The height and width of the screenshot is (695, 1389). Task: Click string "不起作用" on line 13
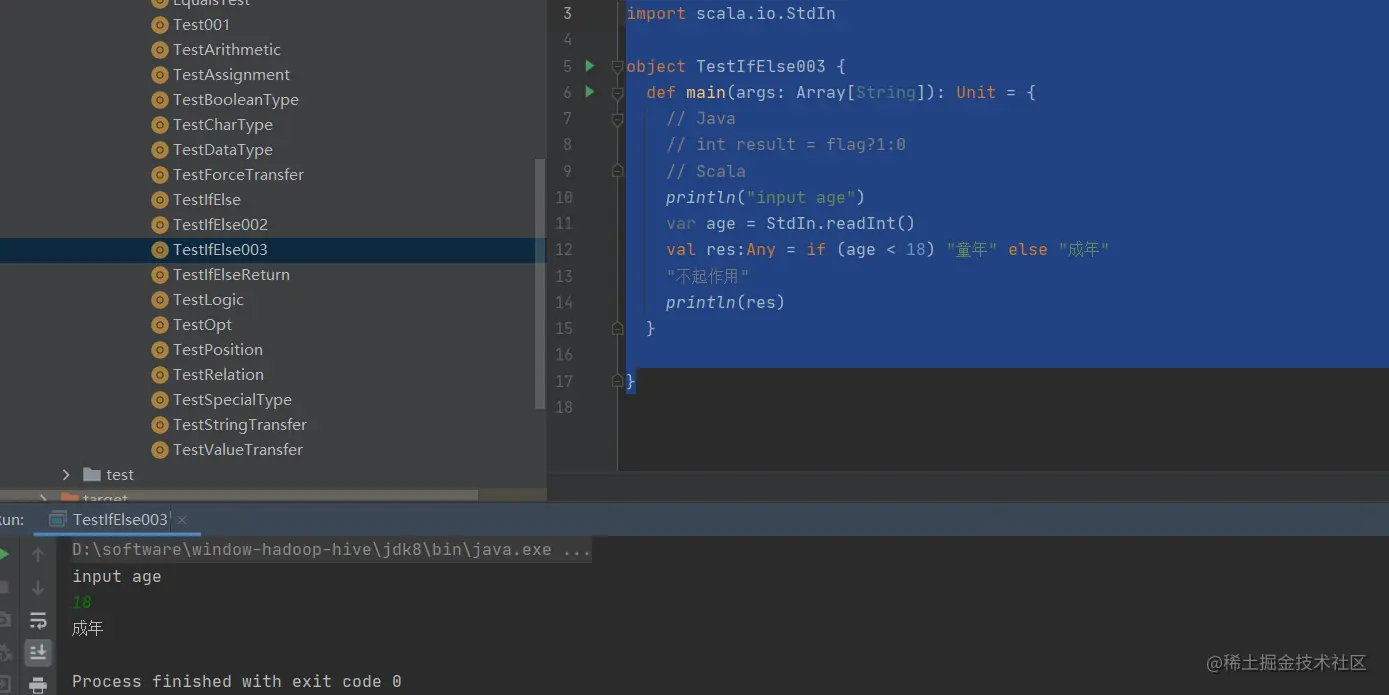click(708, 276)
